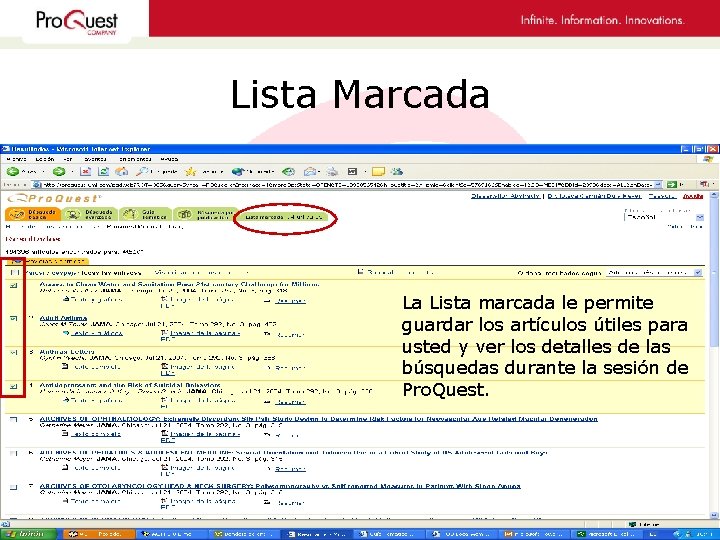Open the sort results dropdown

tap(654, 272)
